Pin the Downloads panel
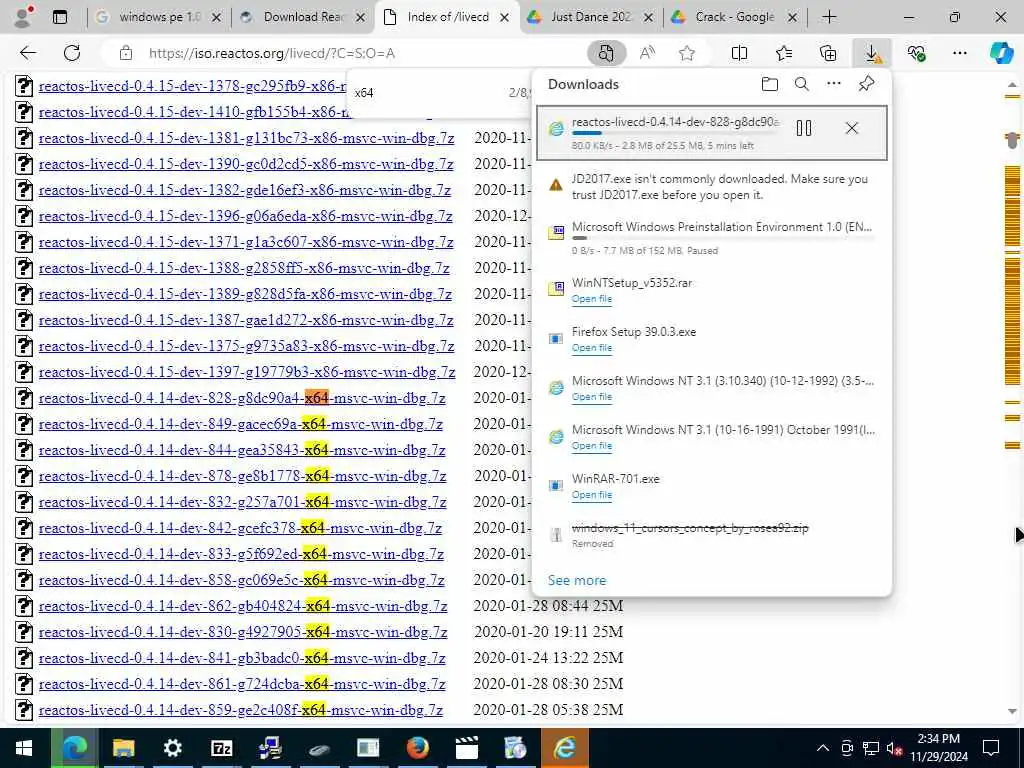Image resolution: width=1024 pixels, height=768 pixels. point(867,84)
